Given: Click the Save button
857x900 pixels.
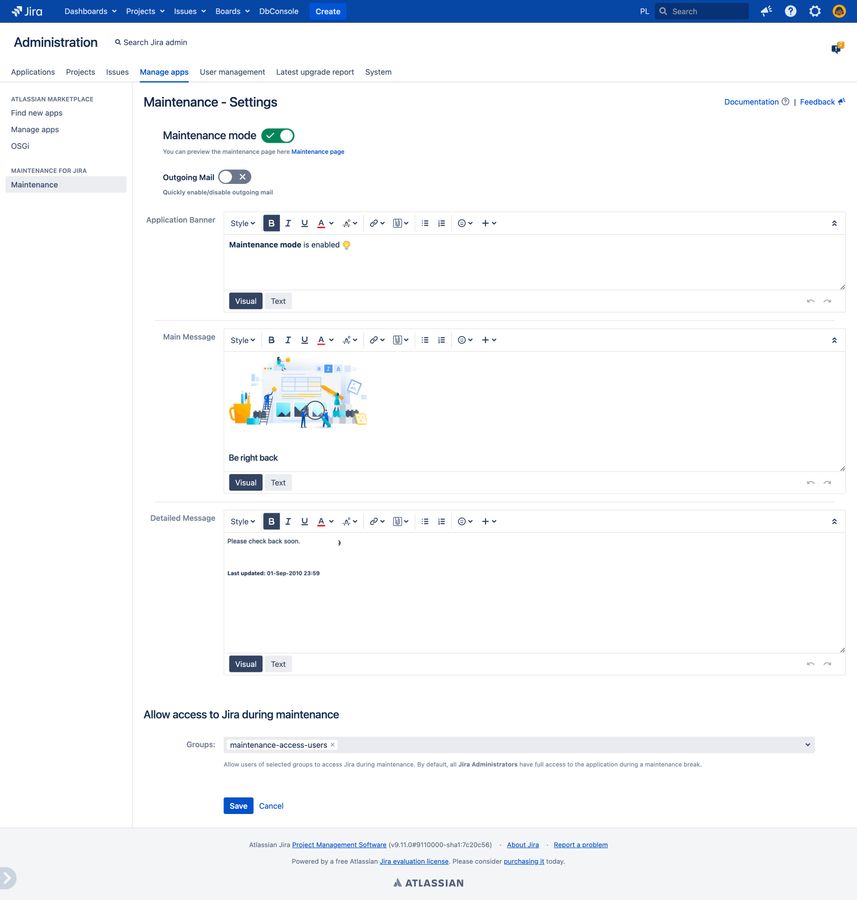Looking at the screenshot, I should pyautogui.click(x=238, y=806).
